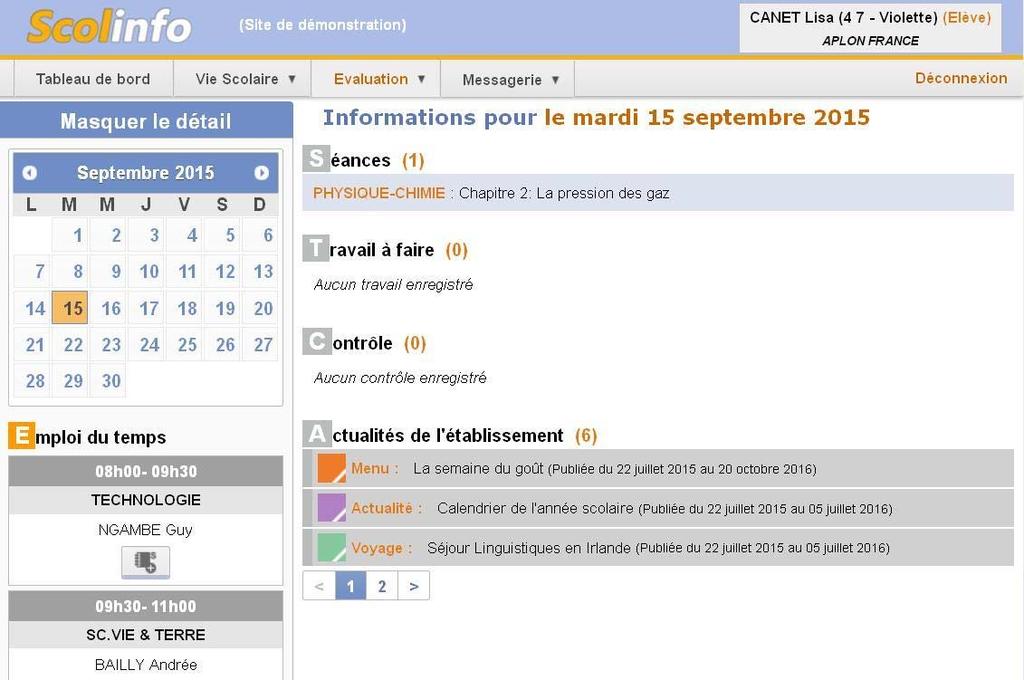Open PHYSIQUE-CHIMIE session on gas pressure

(x=491, y=193)
